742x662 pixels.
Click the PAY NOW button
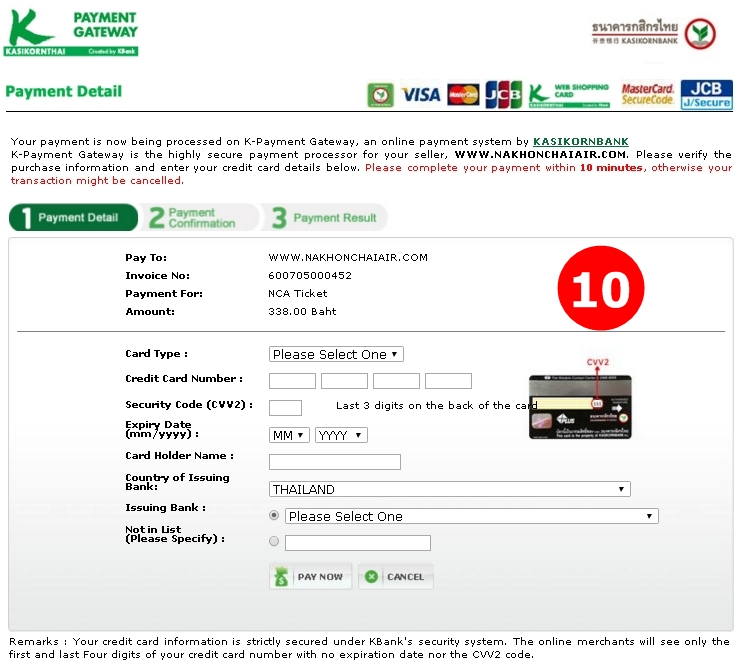coord(310,576)
